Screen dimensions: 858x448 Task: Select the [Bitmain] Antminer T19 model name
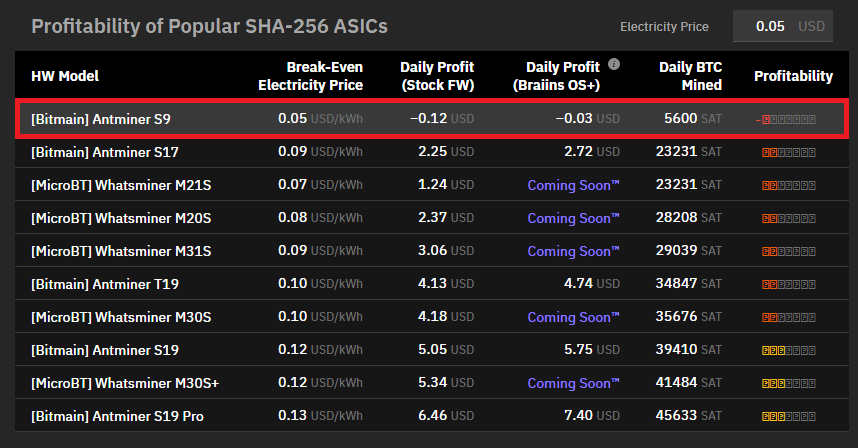coord(105,284)
